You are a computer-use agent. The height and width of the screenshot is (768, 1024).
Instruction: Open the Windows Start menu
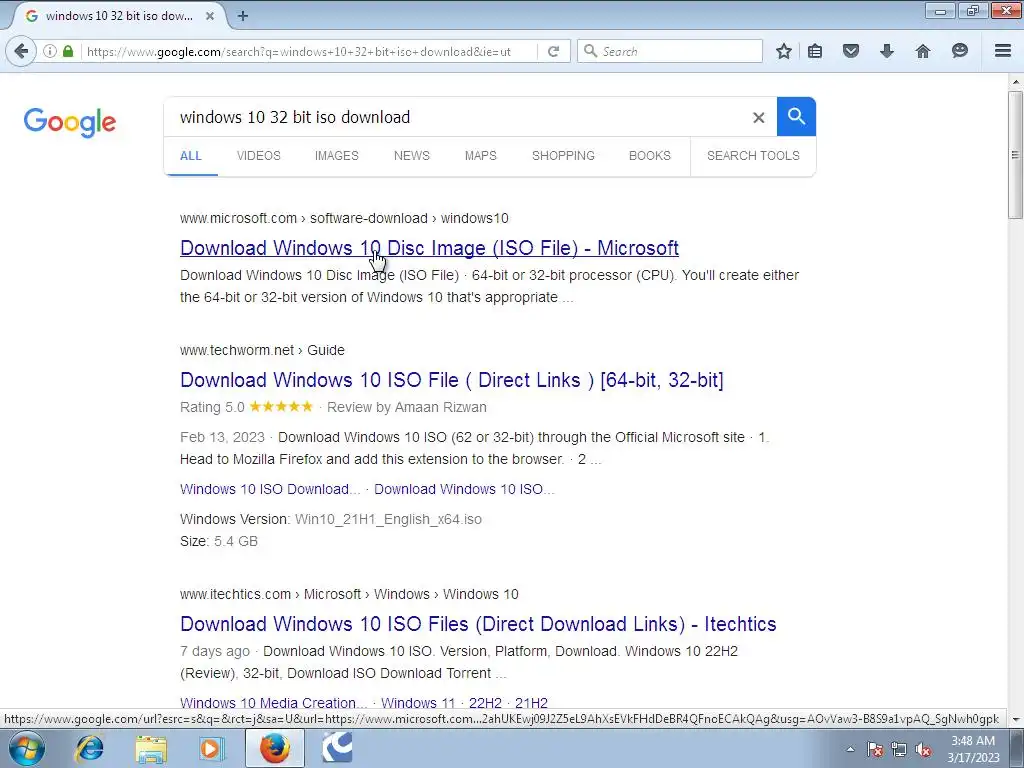coord(27,748)
